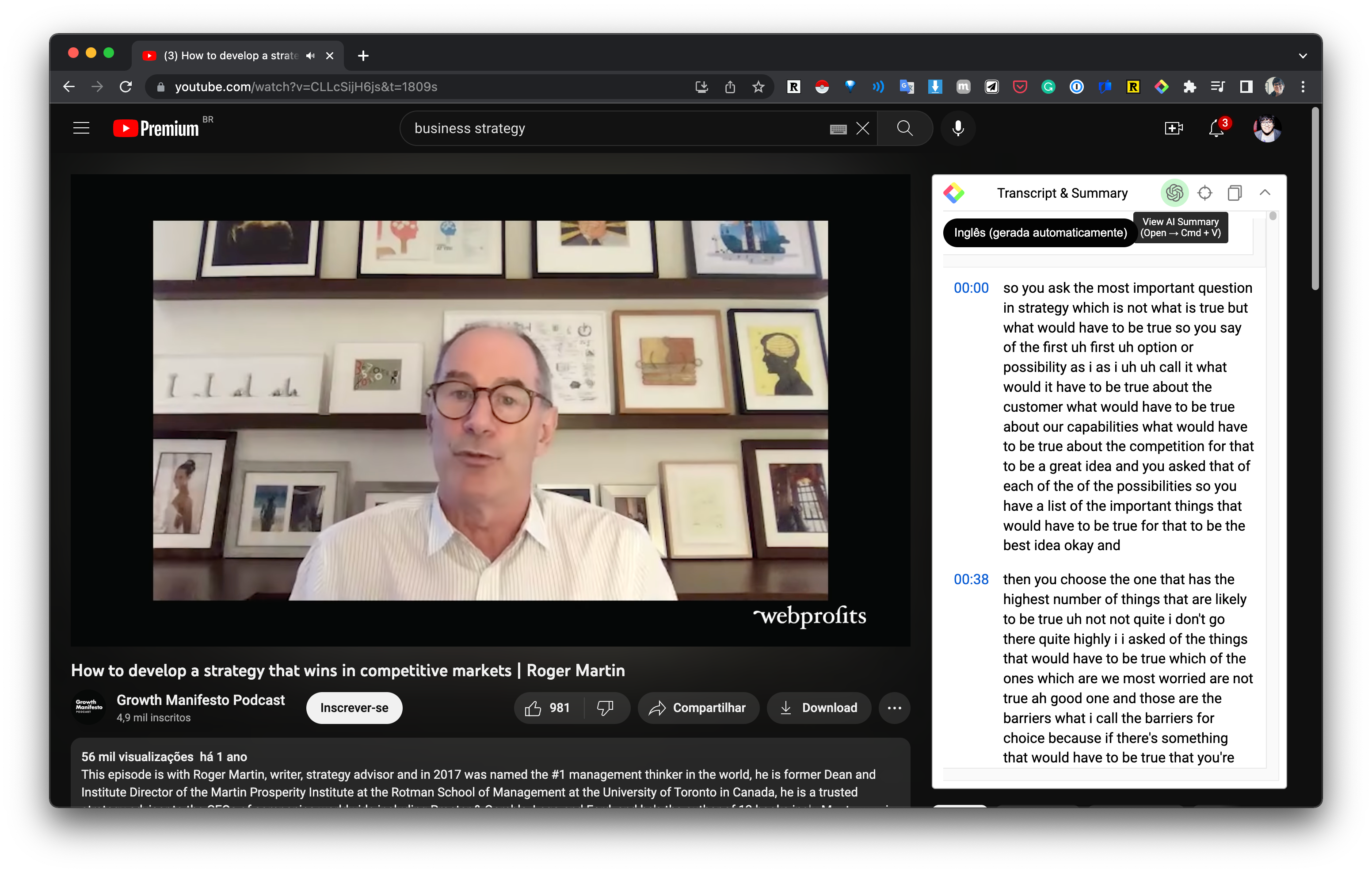Open the browser extensions puzzle-piece menu
This screenshot has height=873, width=1372.
click(1190, 87)
